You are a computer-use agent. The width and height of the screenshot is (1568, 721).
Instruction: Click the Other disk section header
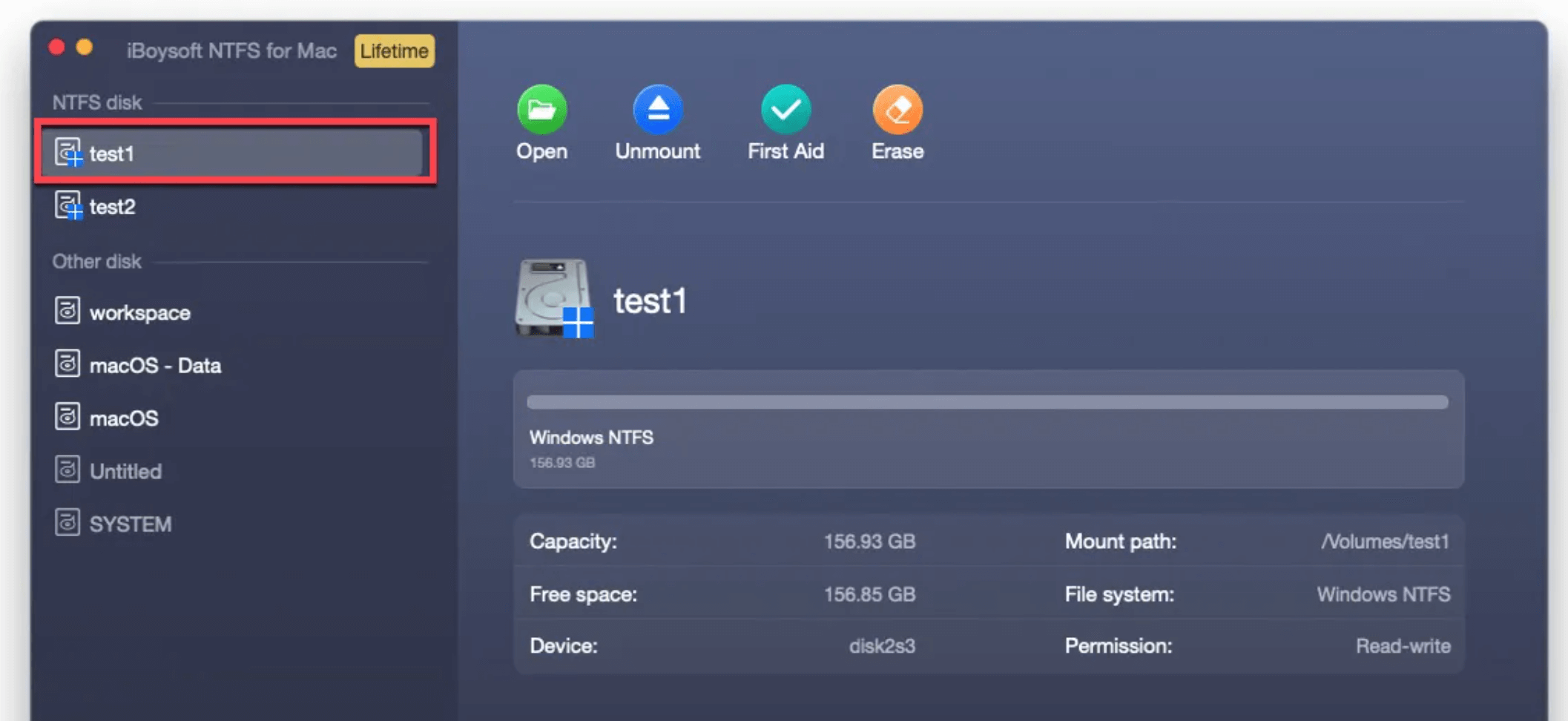tap(97, 261)
